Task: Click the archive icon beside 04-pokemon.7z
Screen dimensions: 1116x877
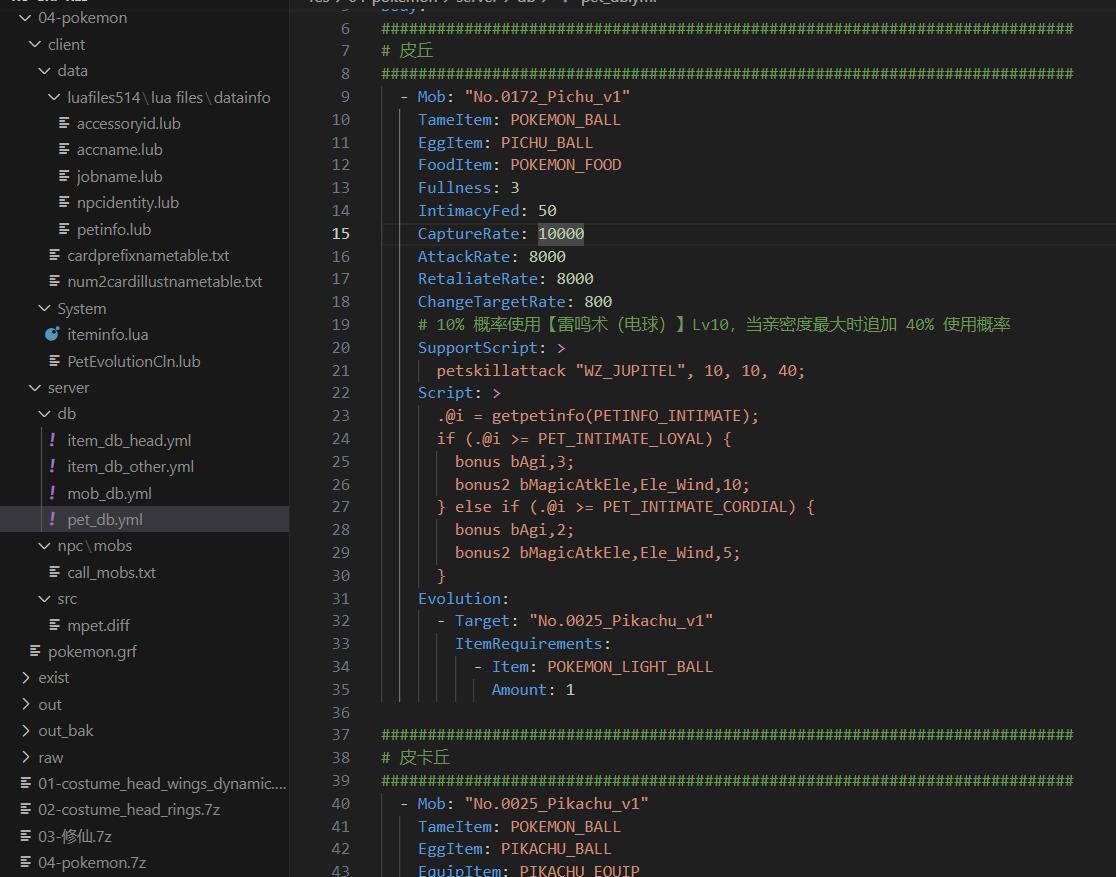Action: pyautogui.click(x=26, y=862)
